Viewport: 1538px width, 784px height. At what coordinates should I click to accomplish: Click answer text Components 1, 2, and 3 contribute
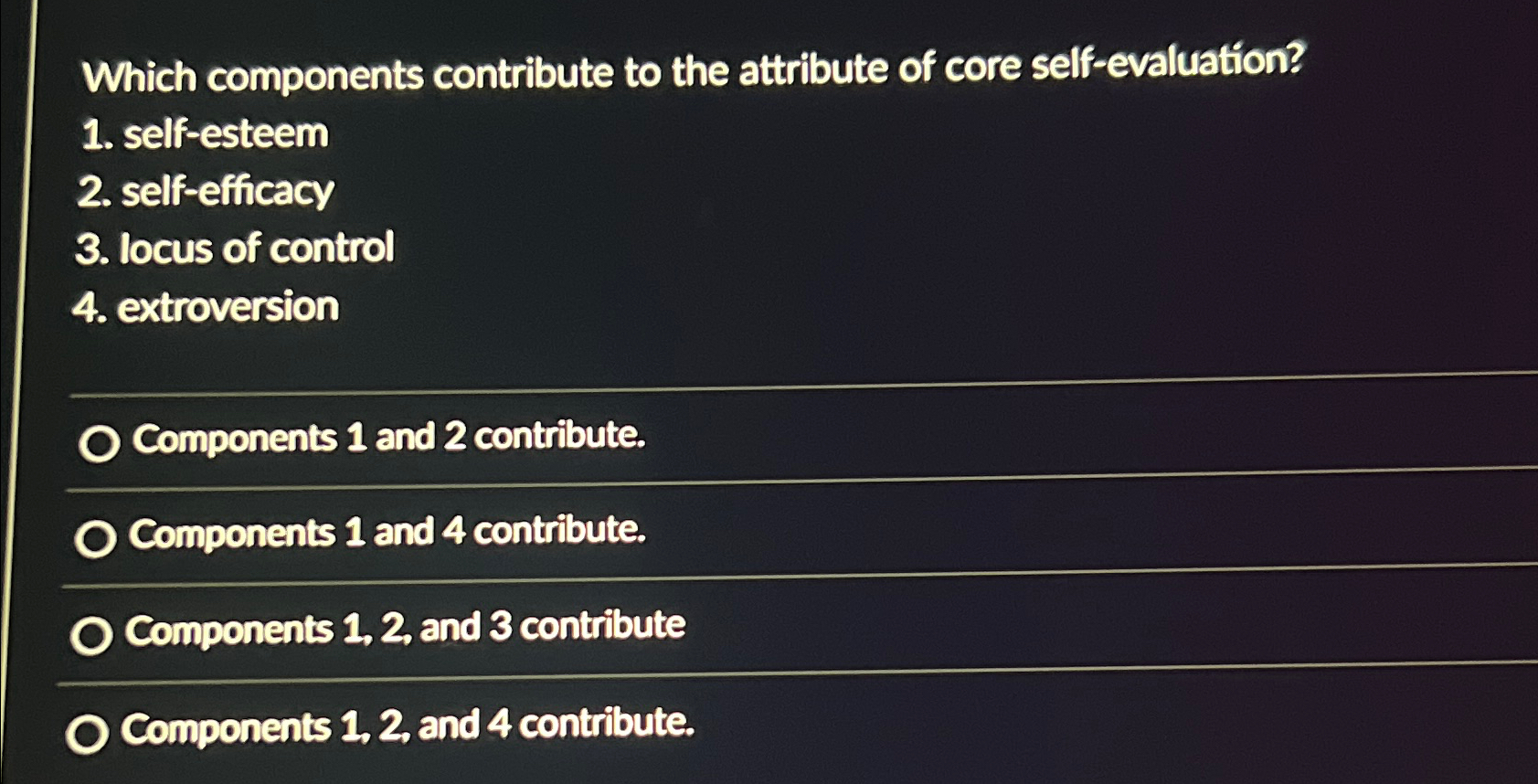(x=406, y=627)
